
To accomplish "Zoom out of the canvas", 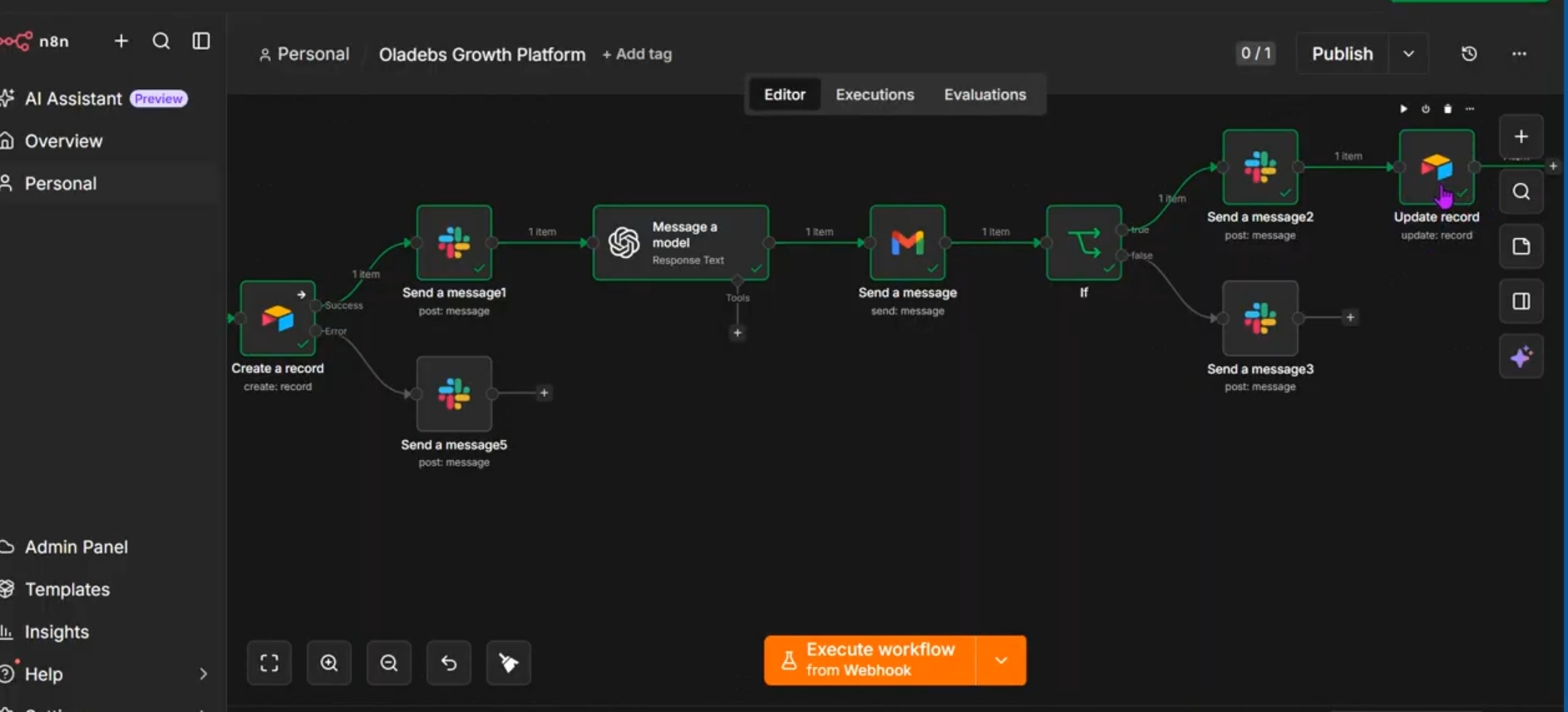I will point(389,663).
